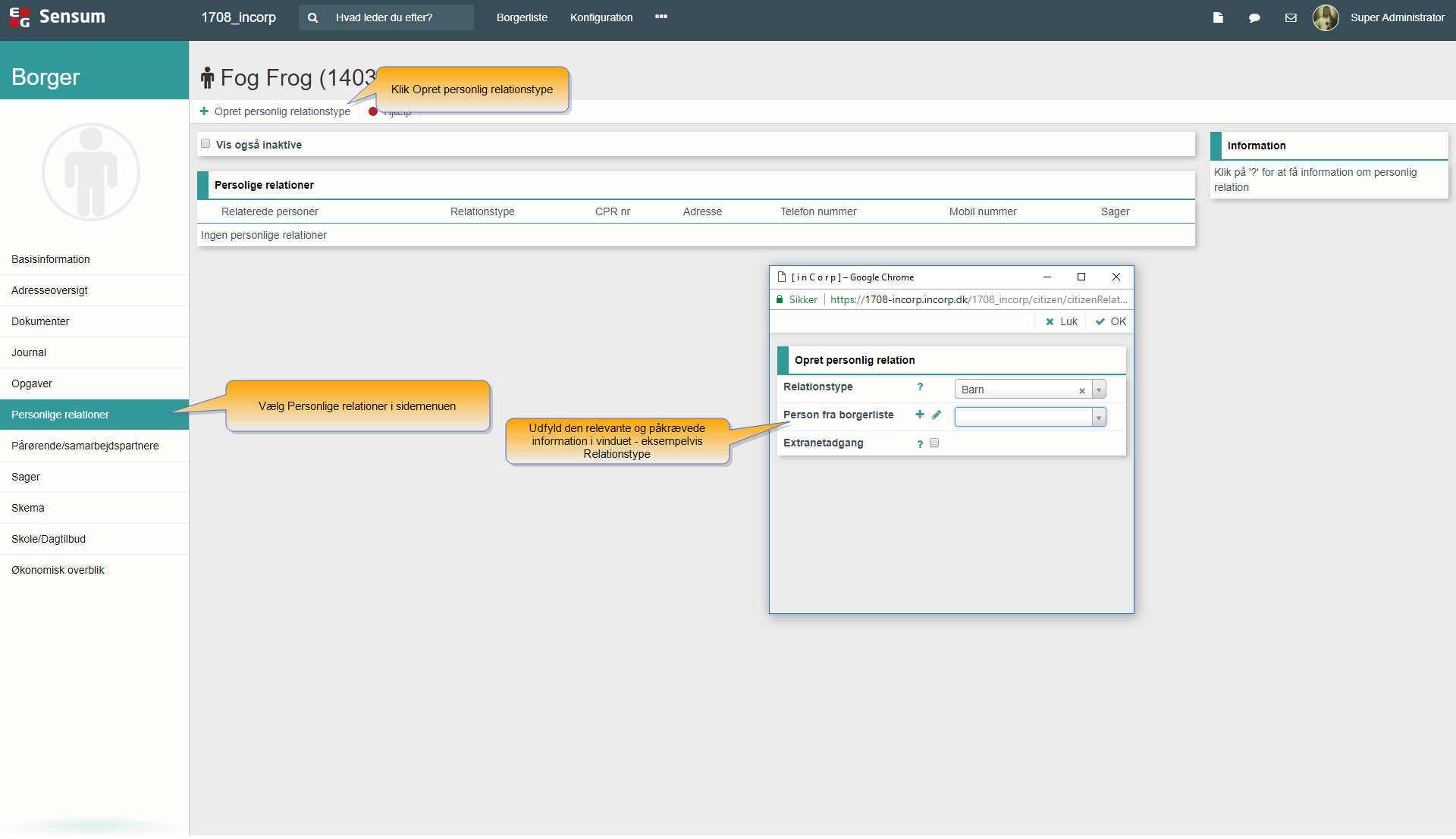Tick the Extranetadgang checkbox
This screenshot has height=839, width=1456.
point(934,443)
